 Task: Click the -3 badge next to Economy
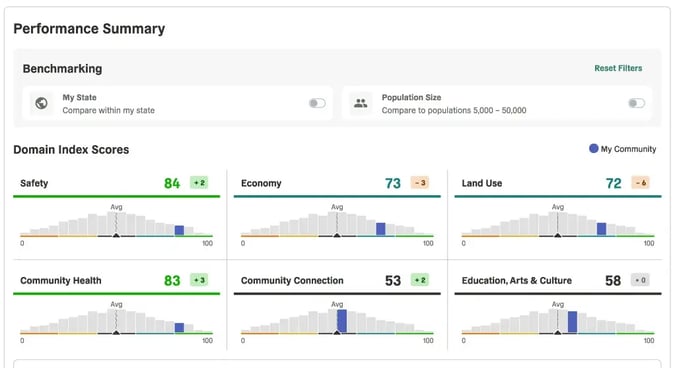click(420, 183)
